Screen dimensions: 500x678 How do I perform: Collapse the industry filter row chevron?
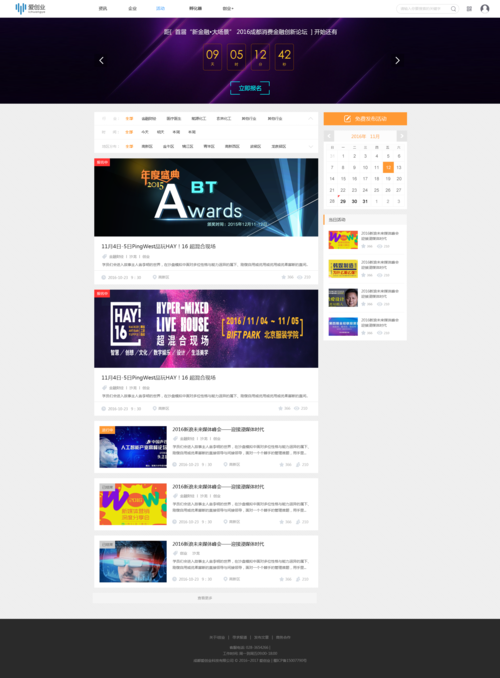pos(311,118)
